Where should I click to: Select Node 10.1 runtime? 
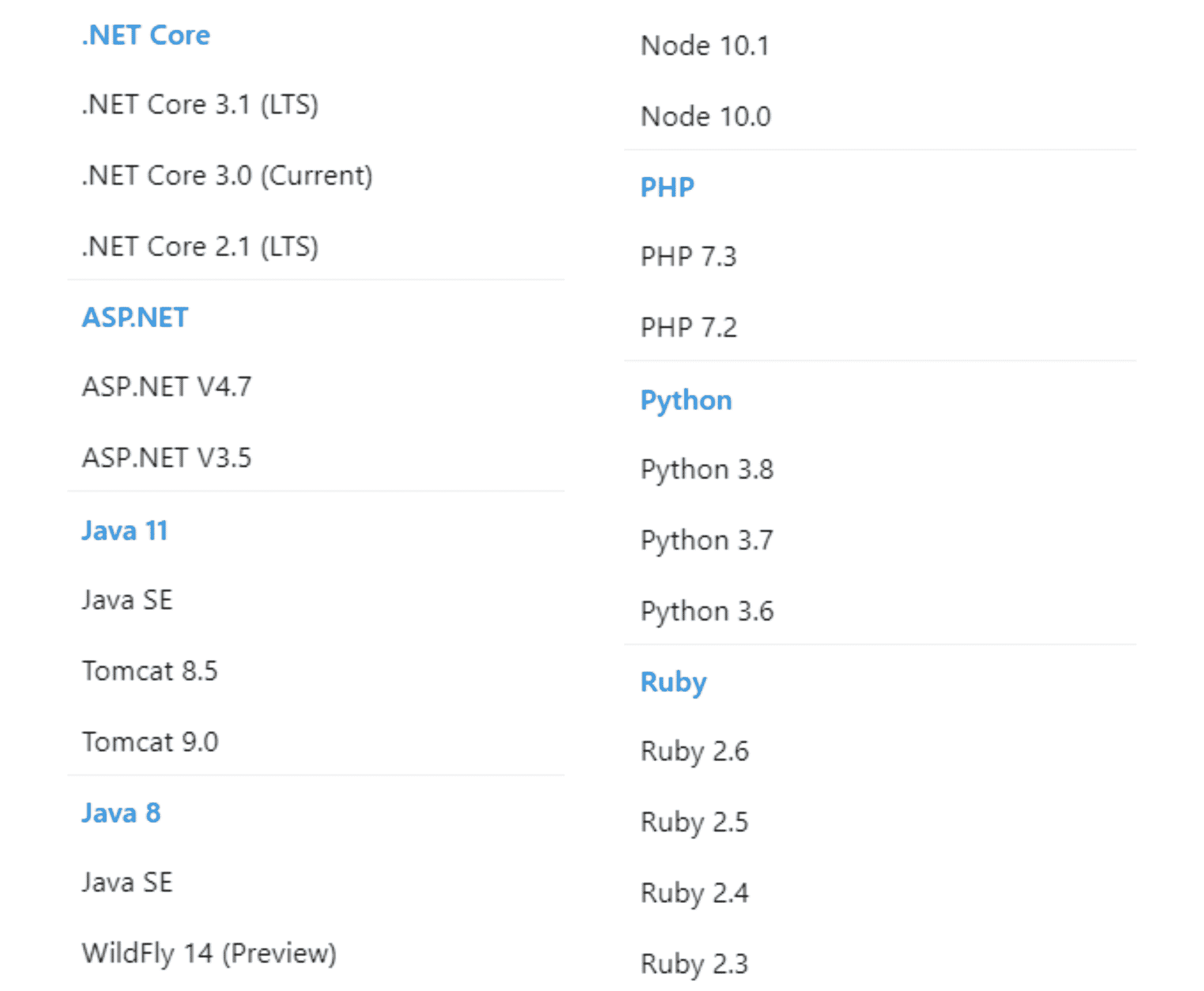pos(704,46)
